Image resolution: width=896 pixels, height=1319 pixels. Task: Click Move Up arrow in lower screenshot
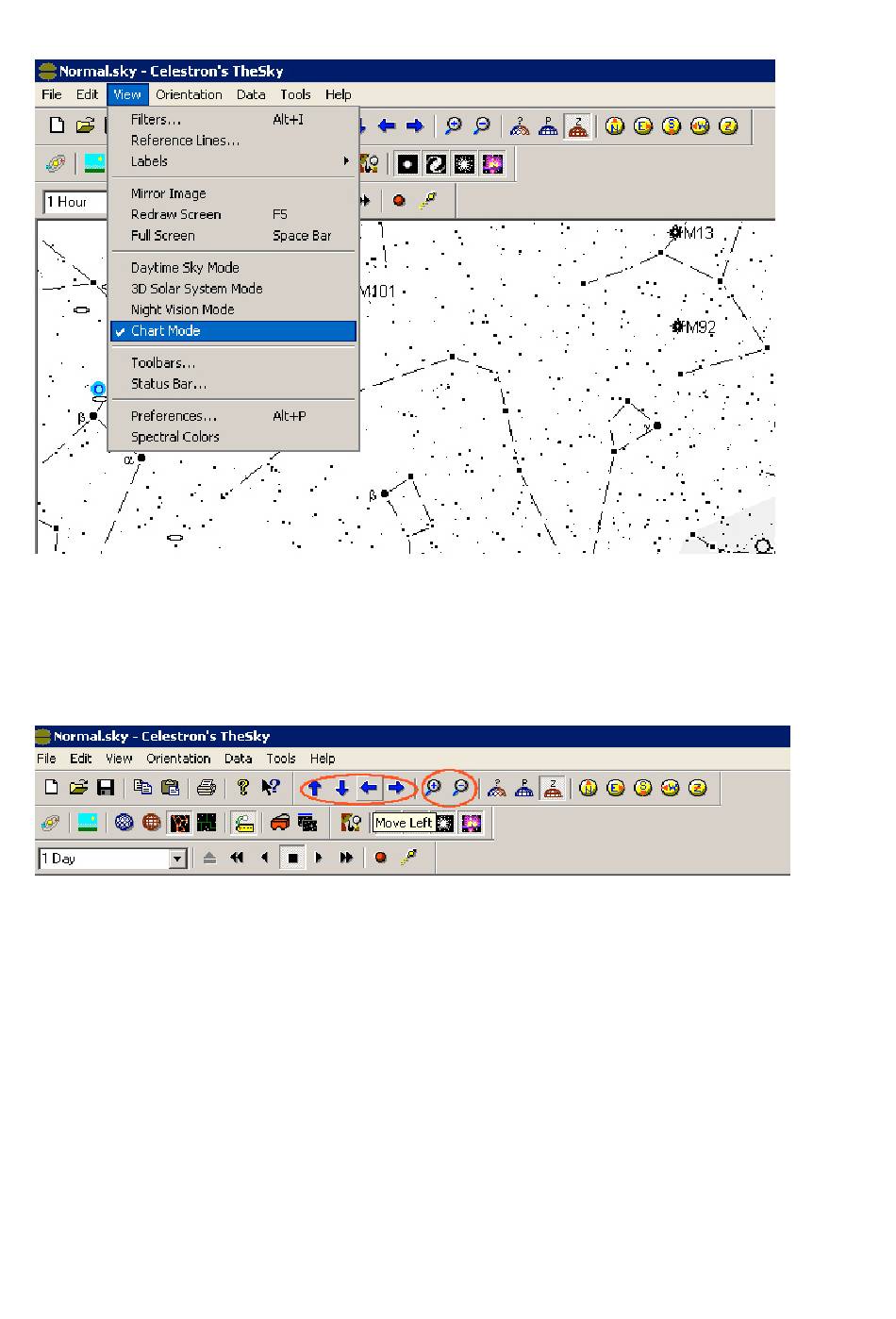pyautogui.click(x=315, y=788)
